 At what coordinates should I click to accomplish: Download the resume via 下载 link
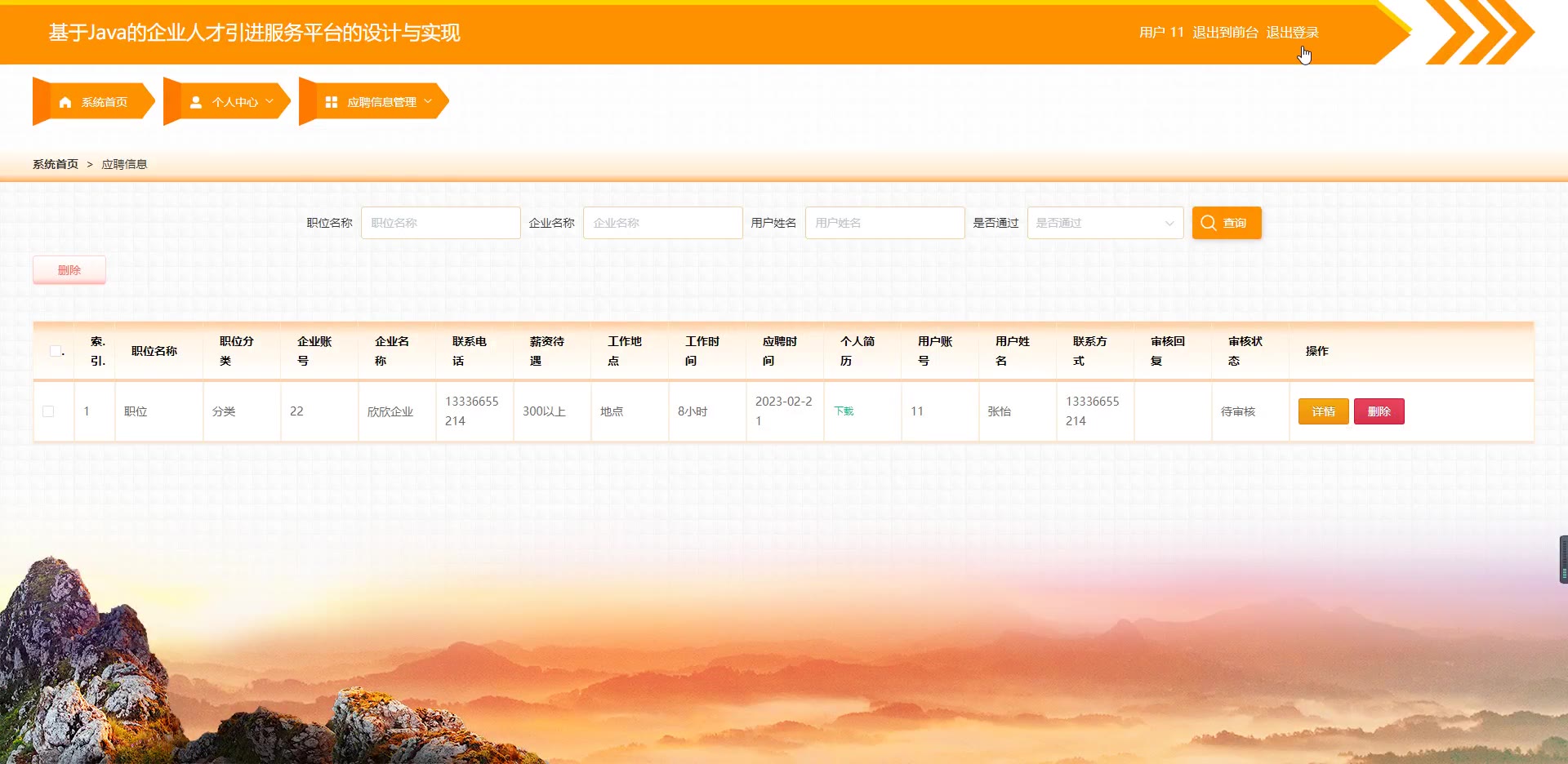(x=844, y=411)
